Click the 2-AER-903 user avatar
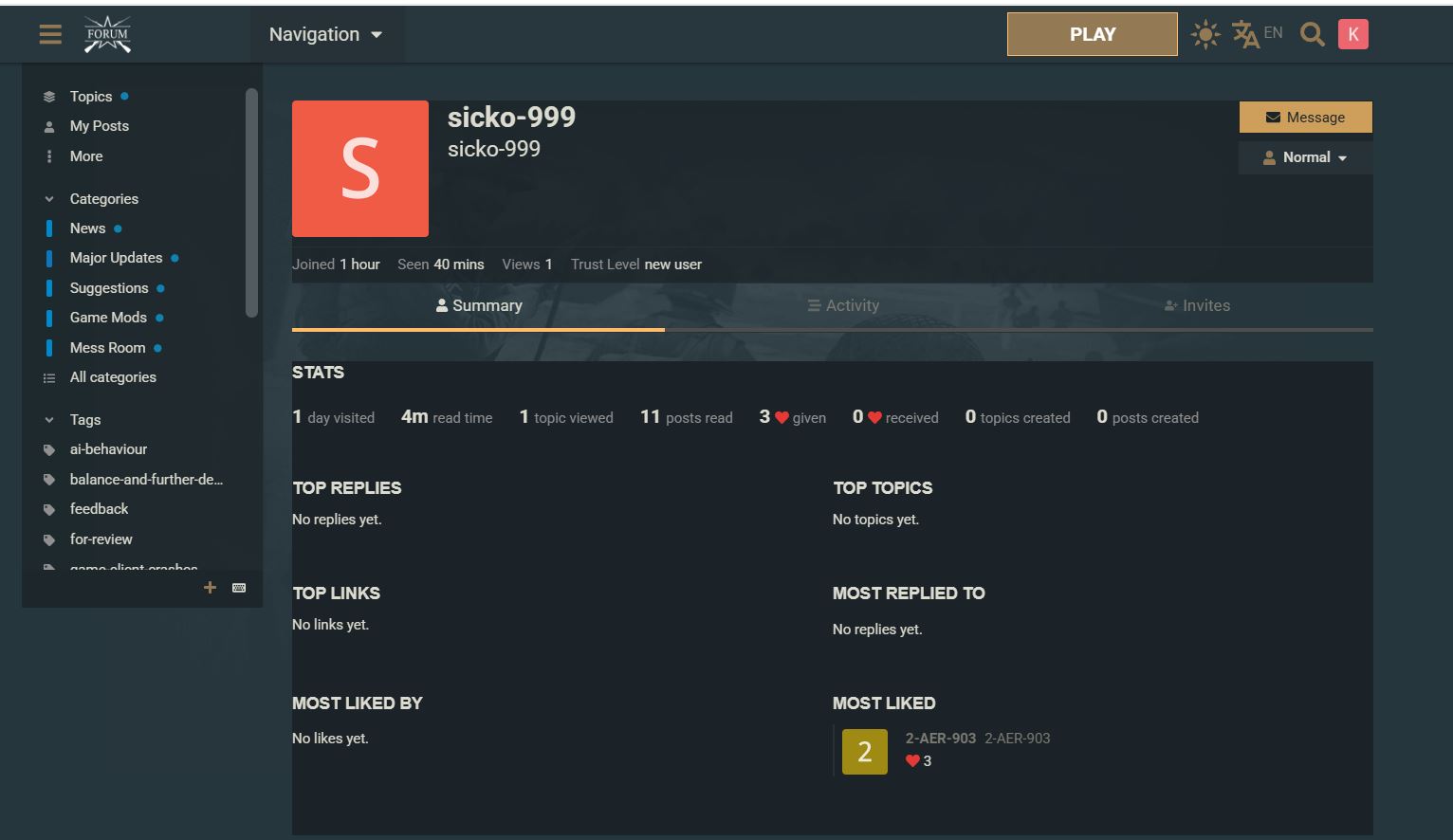This screenshot has width=1453, height=840. click(864, 752)
